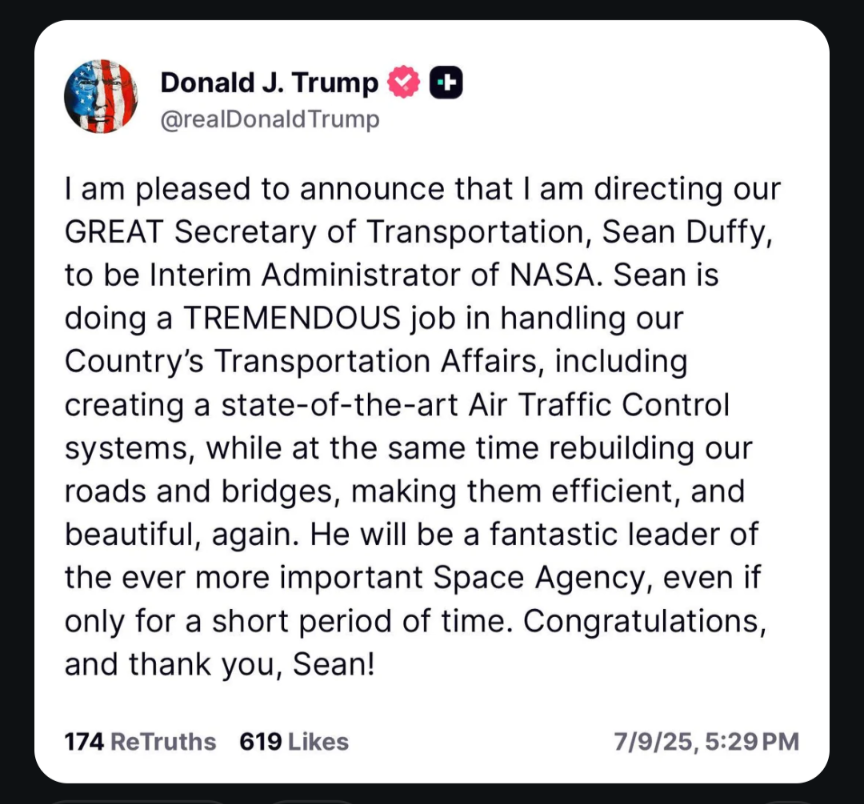Click "Secretary of Transportation" in the post

click(380, 232)
